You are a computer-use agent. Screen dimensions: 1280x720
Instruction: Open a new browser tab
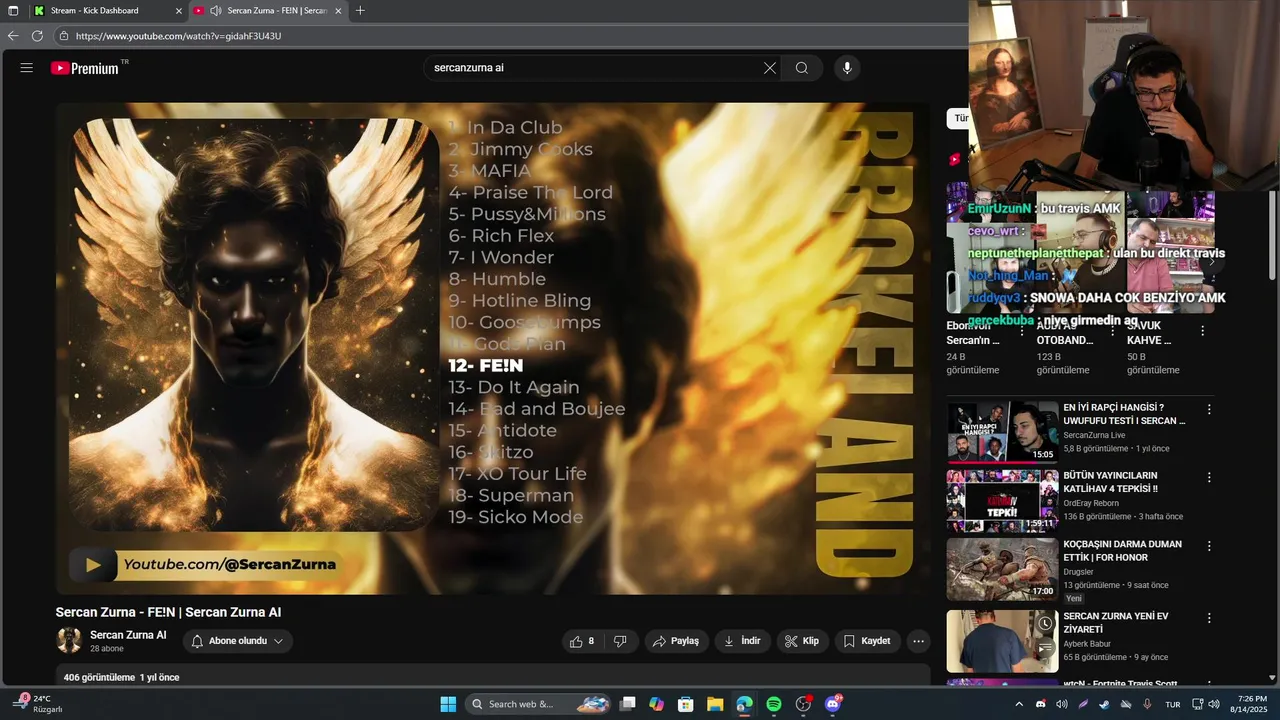point(360,10)
